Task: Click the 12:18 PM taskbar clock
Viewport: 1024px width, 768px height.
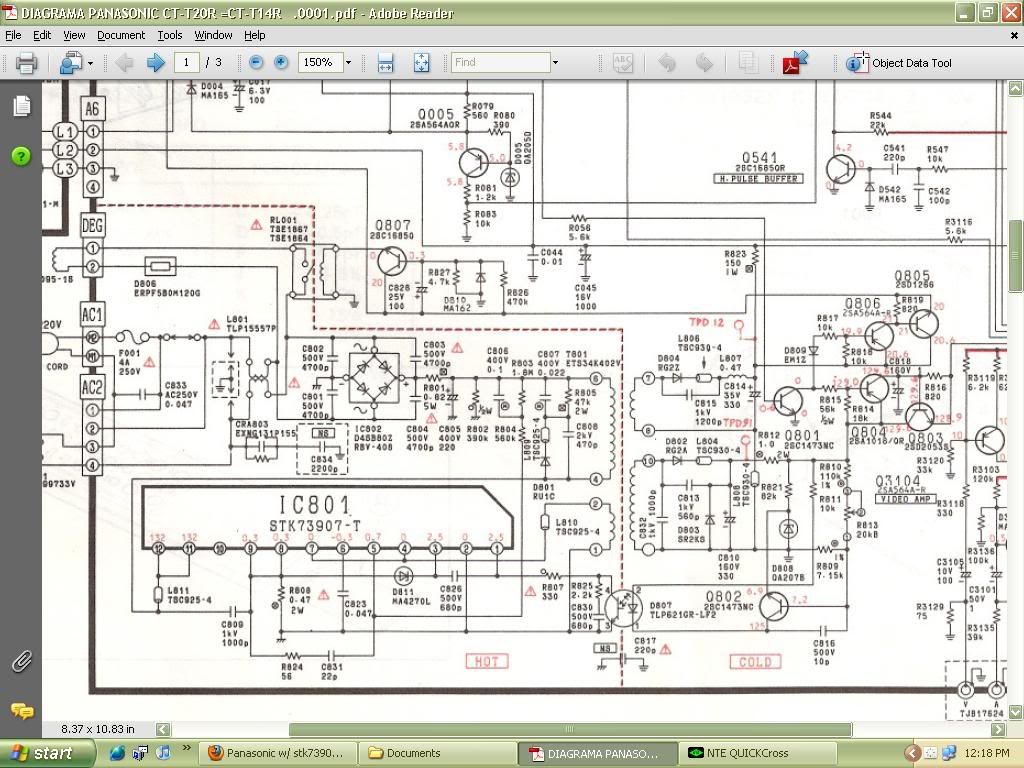Action: click(986, 754)
